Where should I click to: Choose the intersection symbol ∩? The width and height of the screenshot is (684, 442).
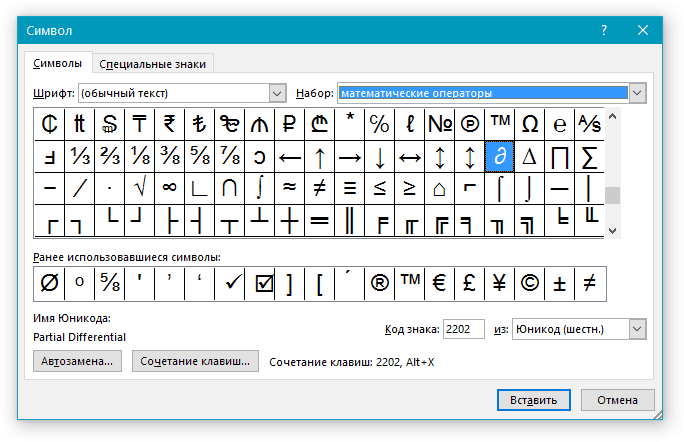pos(229,188)
